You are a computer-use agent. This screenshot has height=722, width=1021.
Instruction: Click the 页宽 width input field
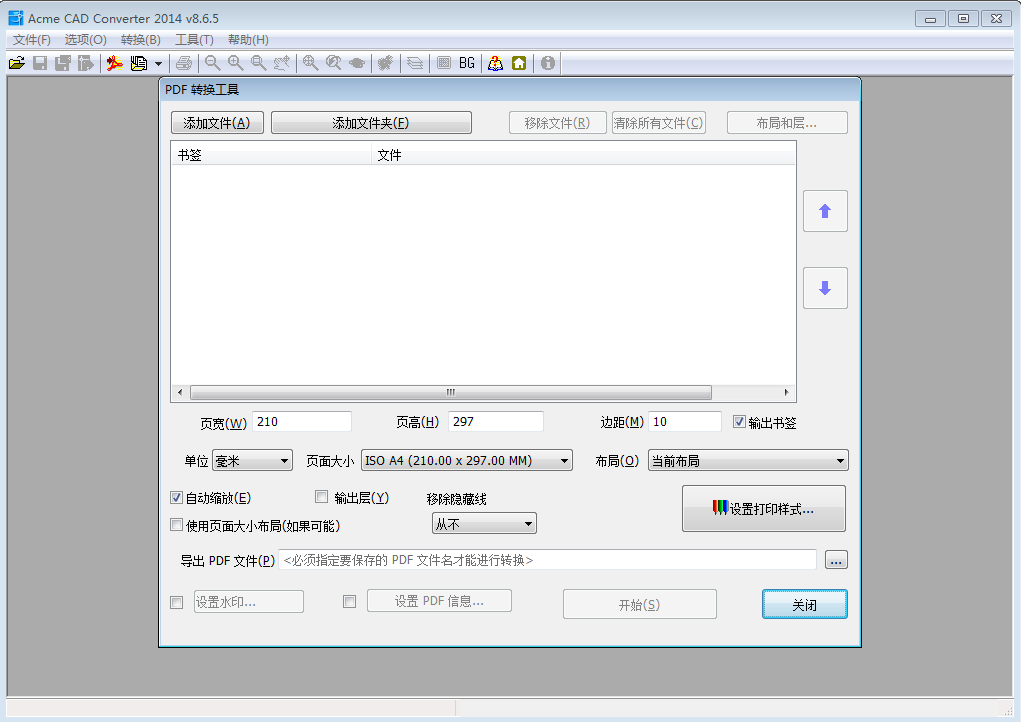pos(302,422)
